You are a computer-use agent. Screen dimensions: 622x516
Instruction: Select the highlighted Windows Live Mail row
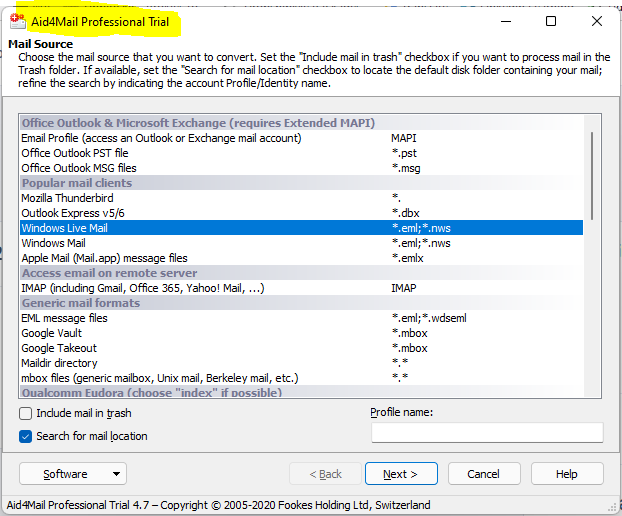[x=301, y=228]
